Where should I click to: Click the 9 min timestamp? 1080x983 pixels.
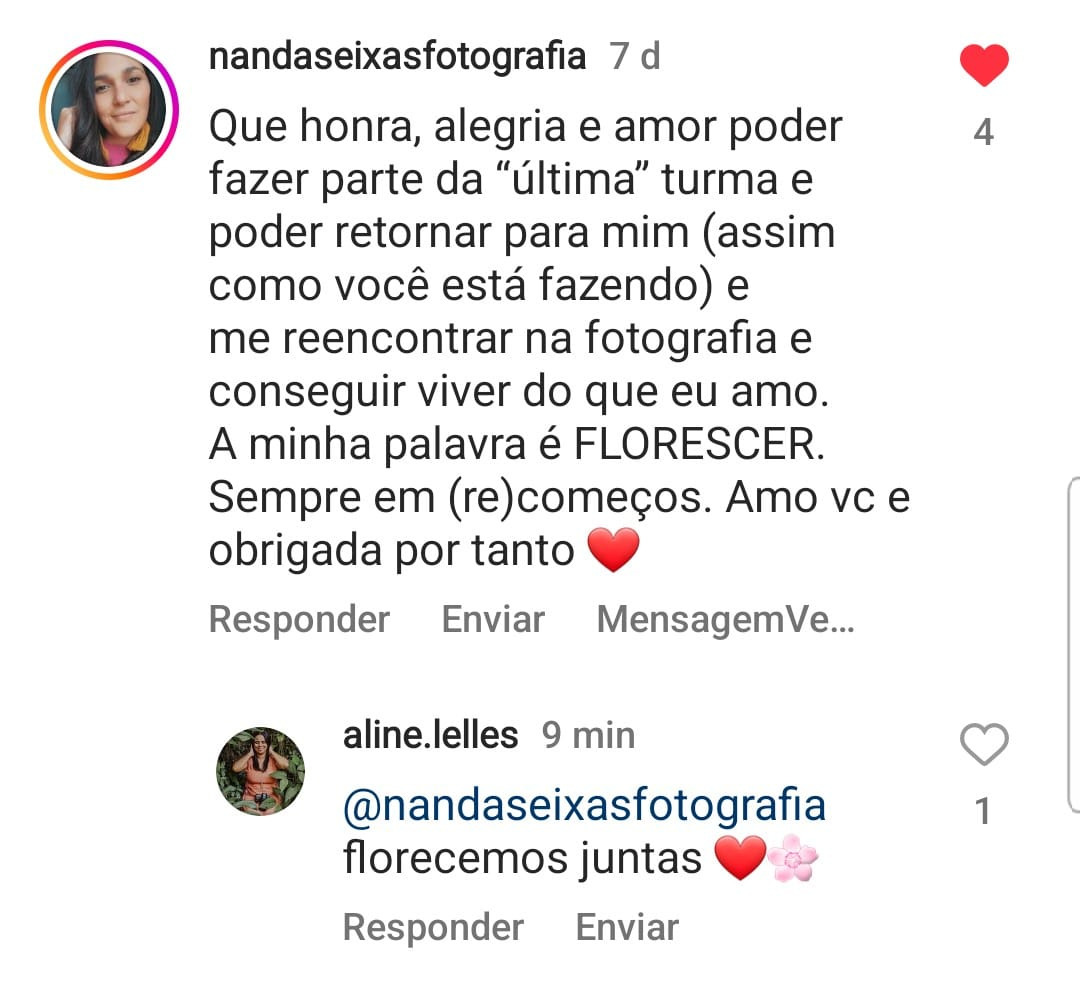588,735
